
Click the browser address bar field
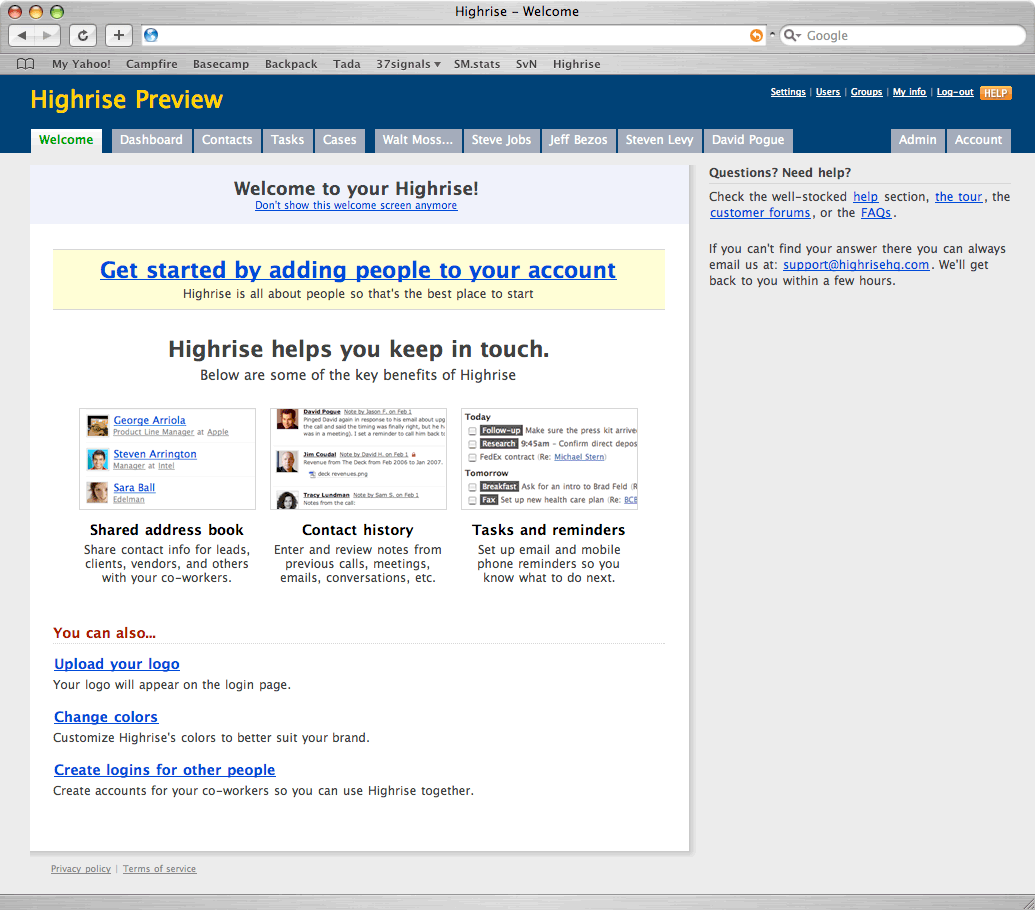pos(454,36)
